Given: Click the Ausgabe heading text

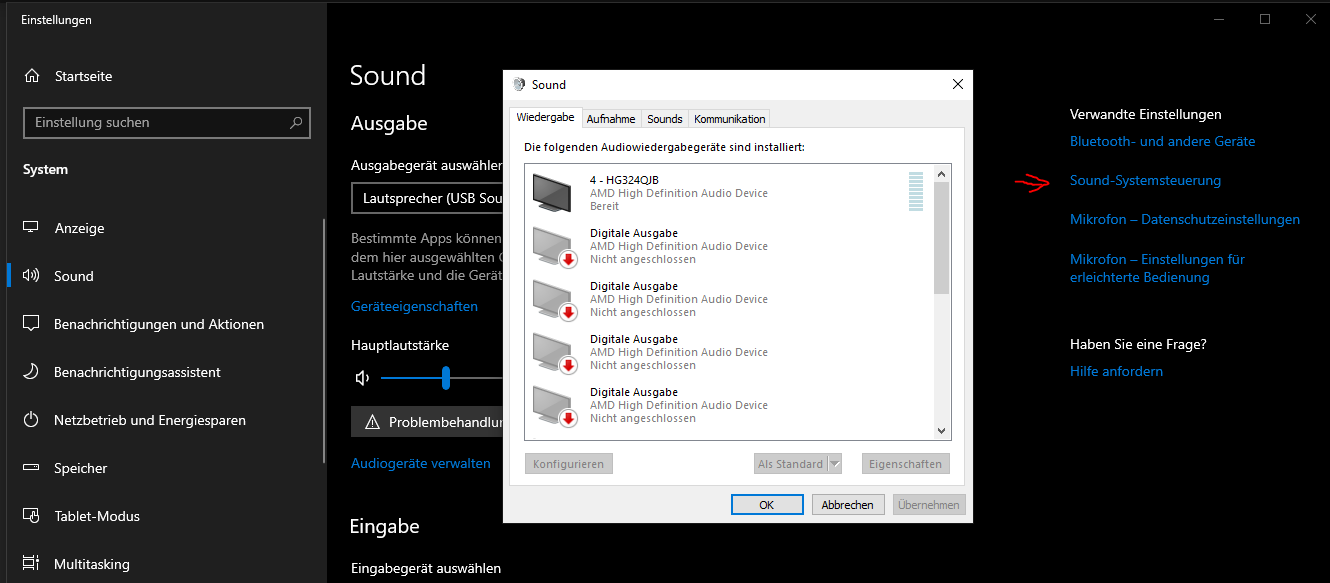Looking at the screenshot, I should pos(389,123).
